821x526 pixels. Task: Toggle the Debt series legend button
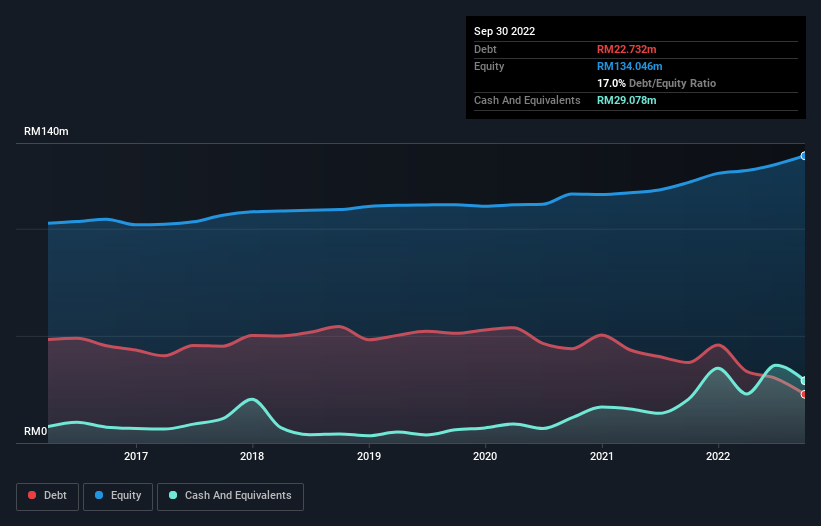pyautogui.click(x=47, y=496)
